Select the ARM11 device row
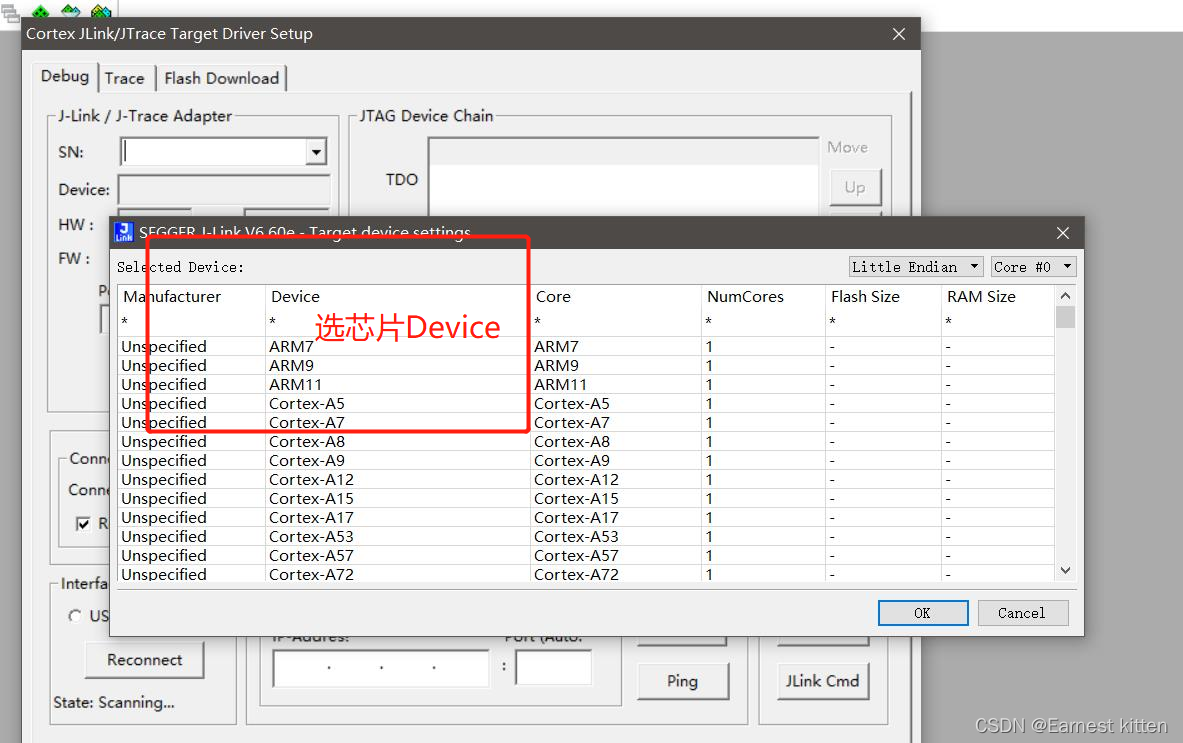The image size is (1183, 743). [586, 385]
